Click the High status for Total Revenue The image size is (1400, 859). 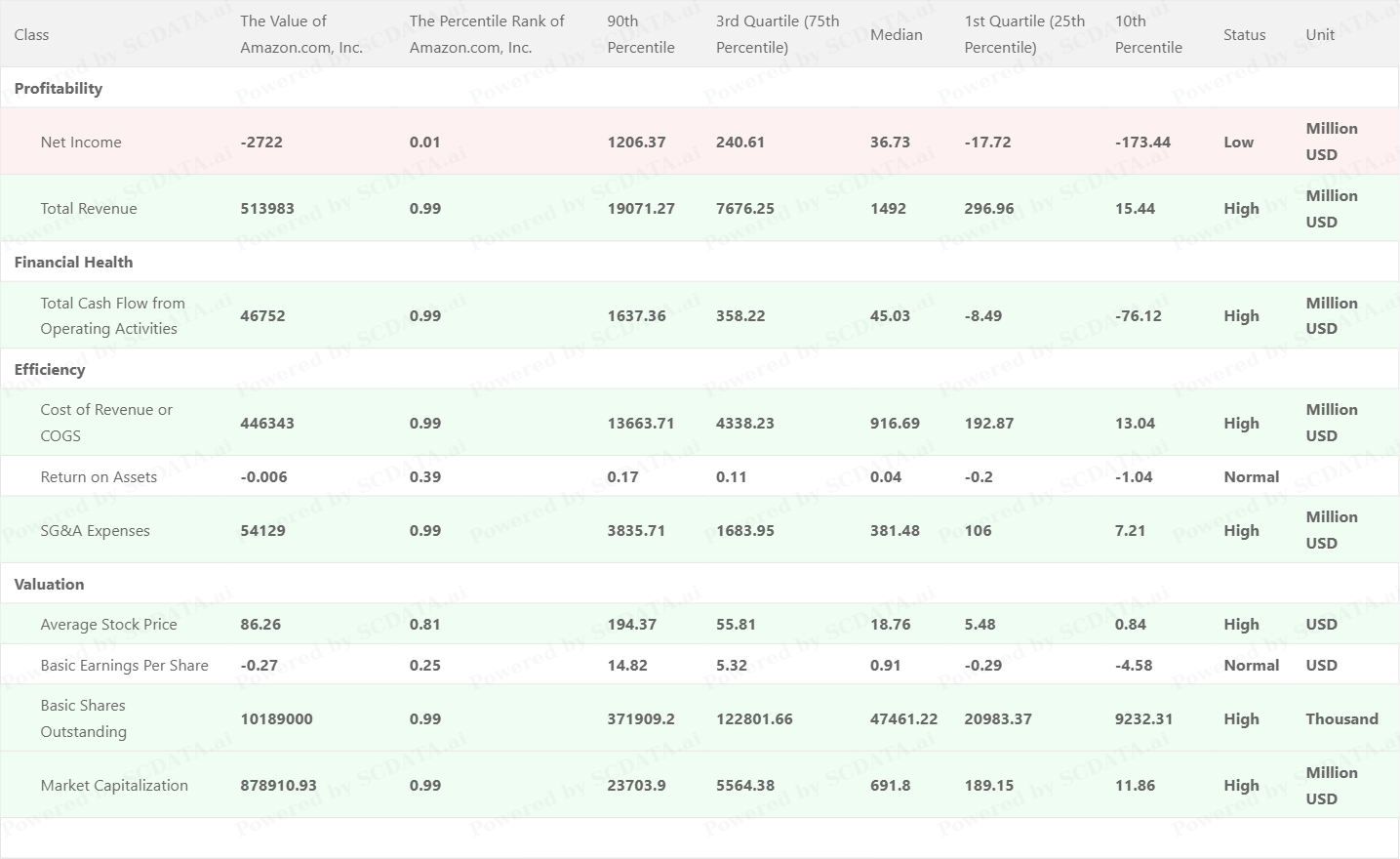pos(1241,208)
